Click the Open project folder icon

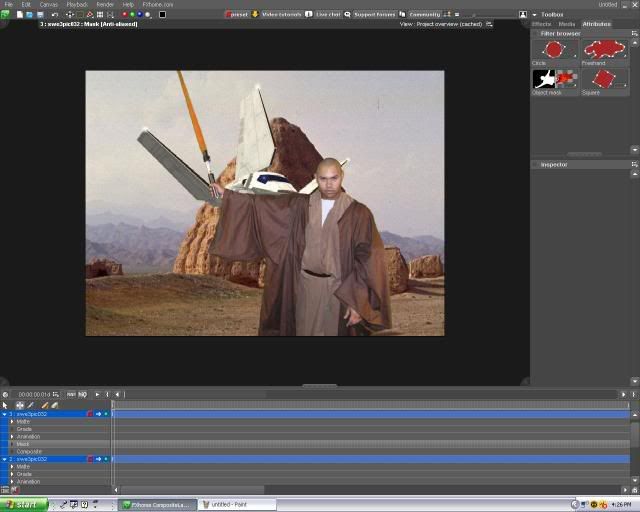coord(29,15)
